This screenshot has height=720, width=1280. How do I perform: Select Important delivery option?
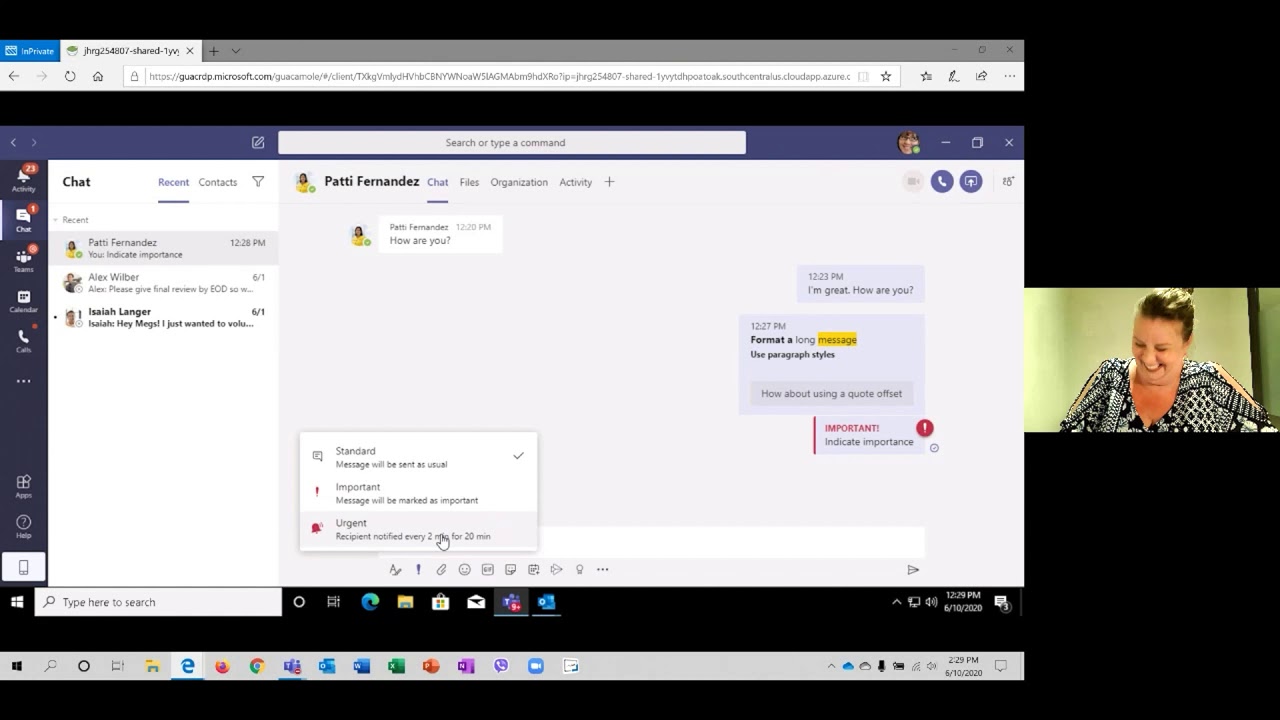click(x=418, y=493)
